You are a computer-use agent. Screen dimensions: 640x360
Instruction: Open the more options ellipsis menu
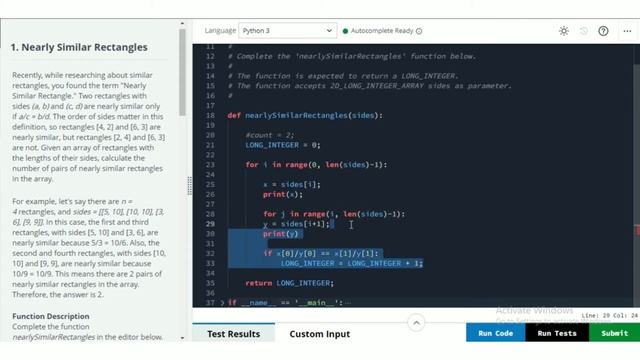click(627, 31)
